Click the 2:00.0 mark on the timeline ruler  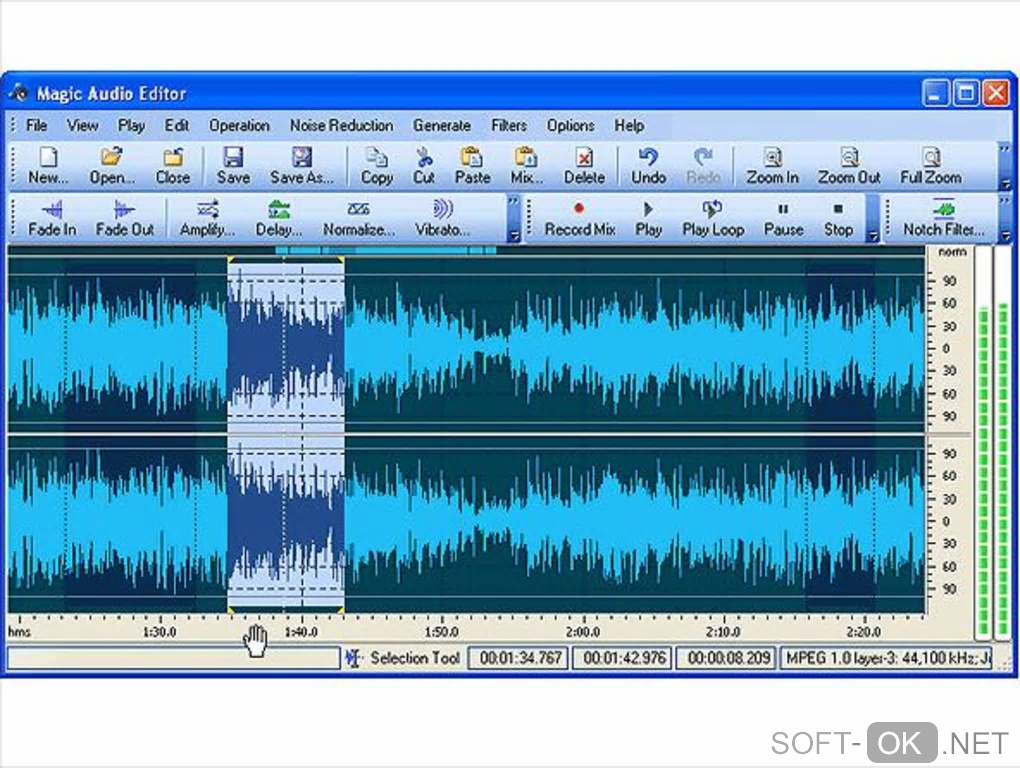point(582,632)
